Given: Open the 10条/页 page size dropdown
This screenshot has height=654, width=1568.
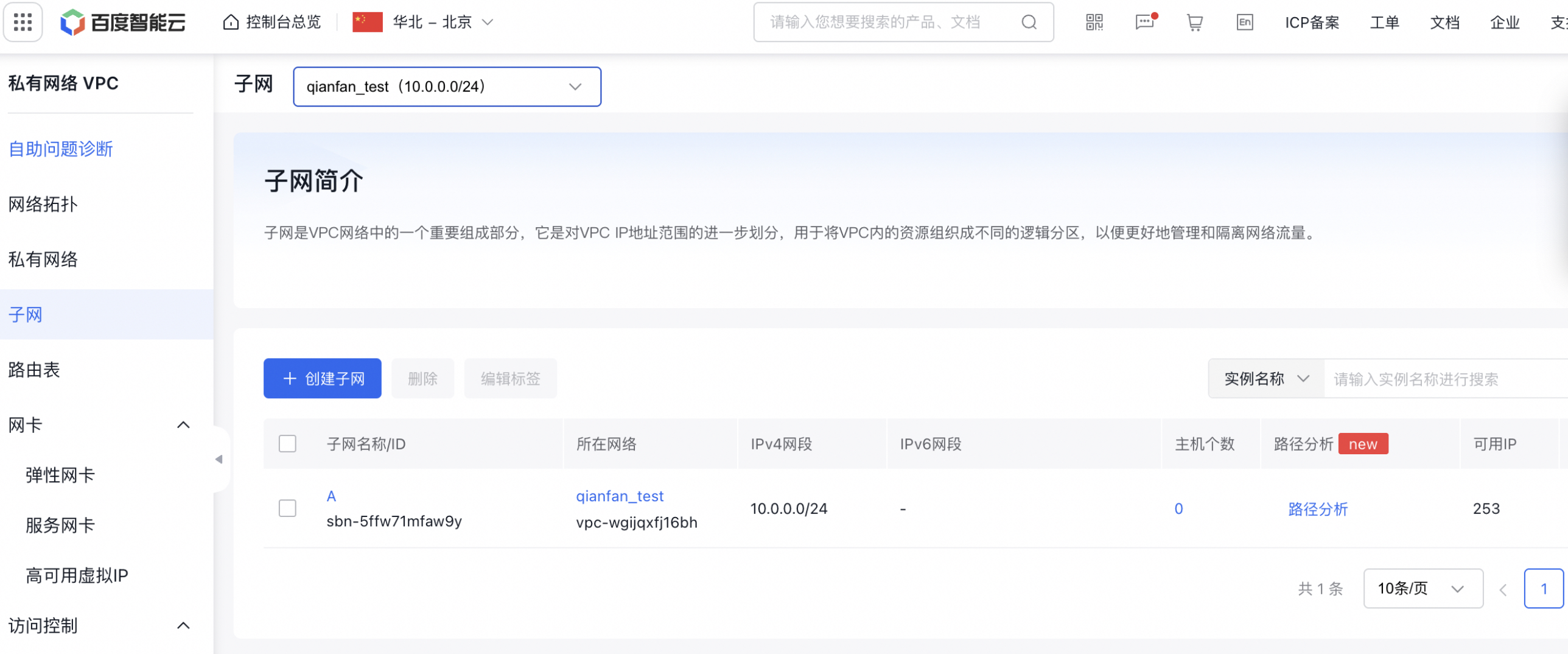Looking at the screenshot, I should [x=1423, y=589].
